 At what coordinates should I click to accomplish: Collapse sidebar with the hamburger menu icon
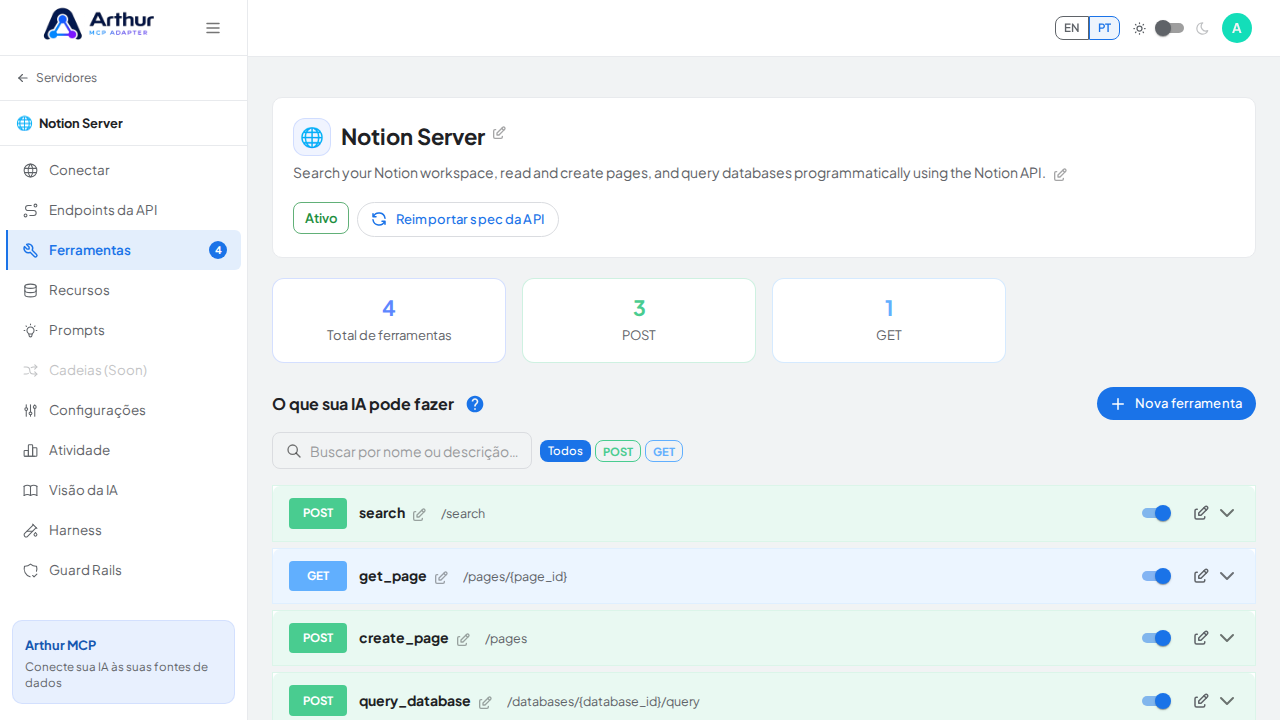tap(213, 28)
